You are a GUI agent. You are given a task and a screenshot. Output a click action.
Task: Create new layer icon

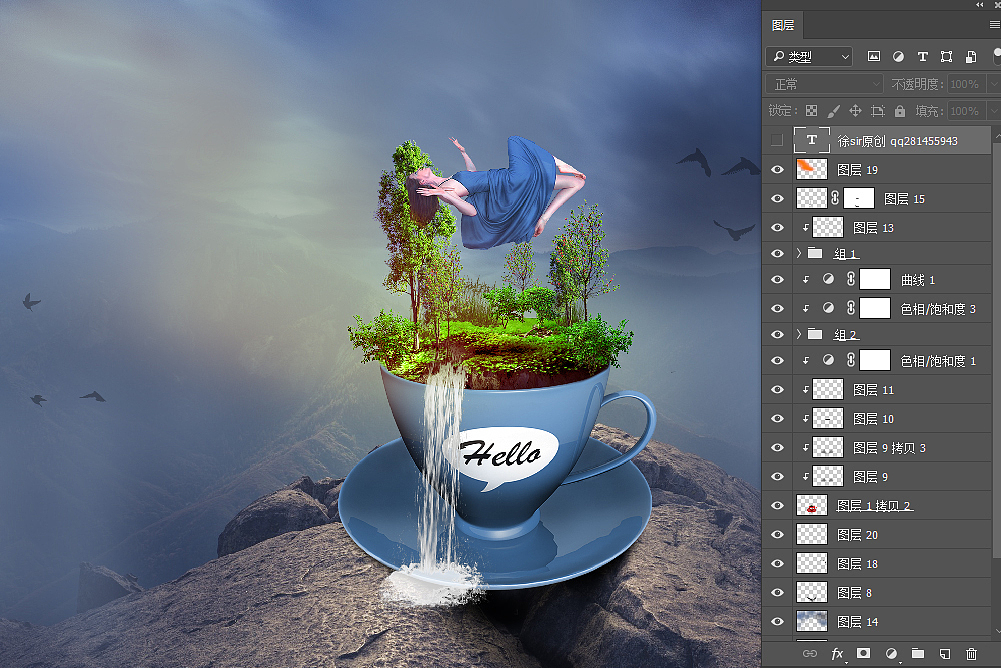coord(945,653)
